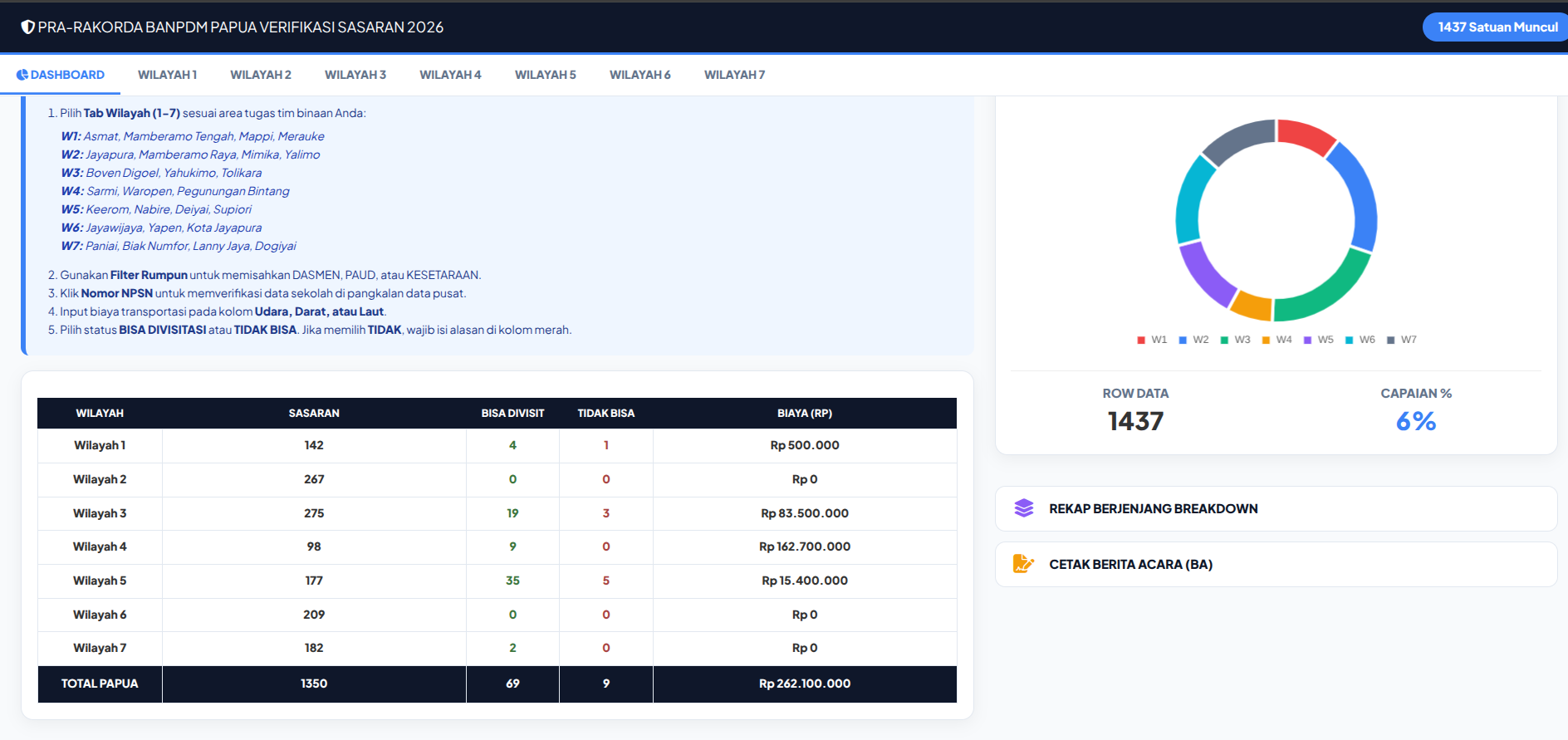Hide the W2 series via its legend label
The height and width of the screenshot is (740, 1568).
point(1201,340)
